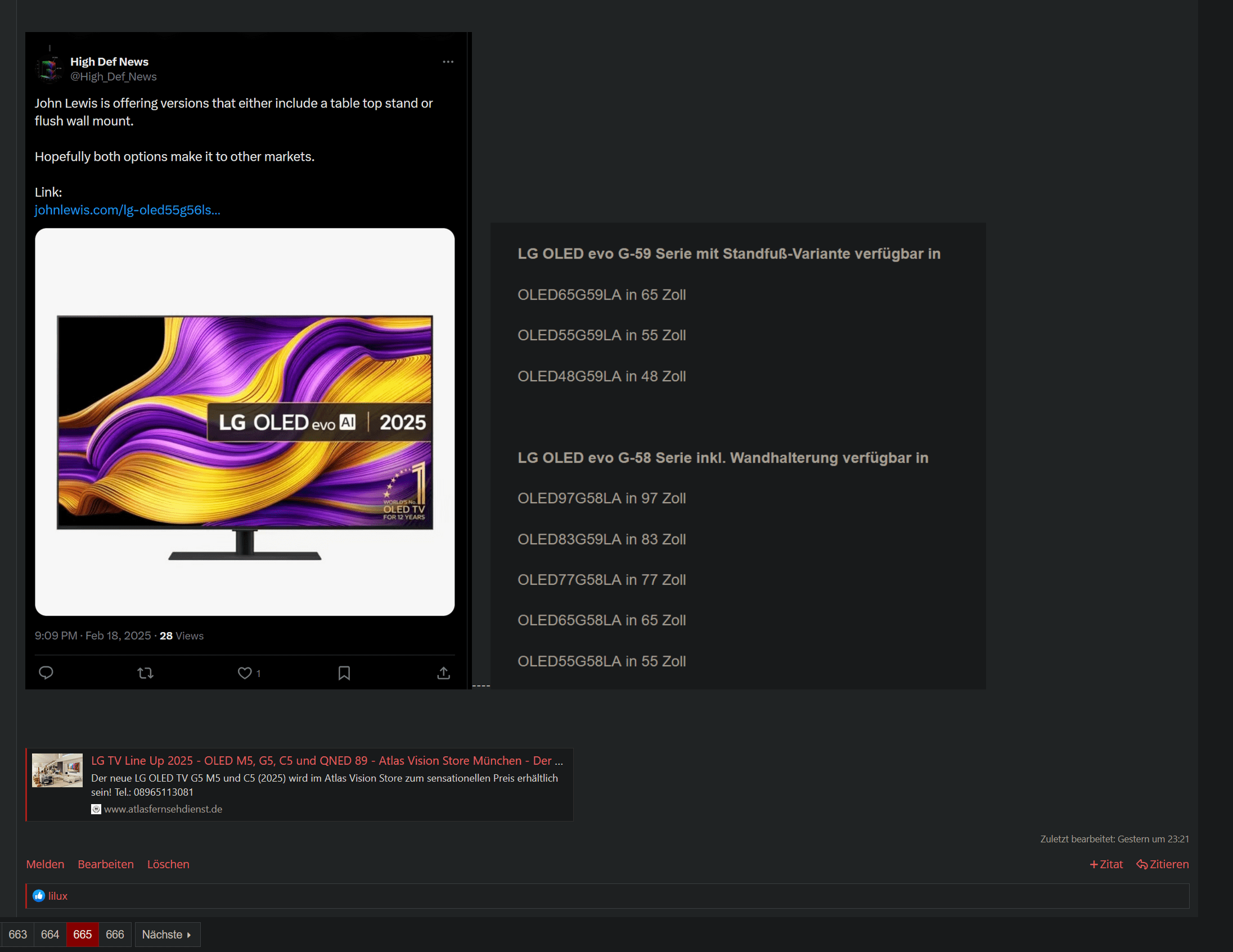Click the G-58 Serie inkl. Wandhalterung heading
Image resolution: width=1233 pixels, height=952 pixels.
click(723, 458)
